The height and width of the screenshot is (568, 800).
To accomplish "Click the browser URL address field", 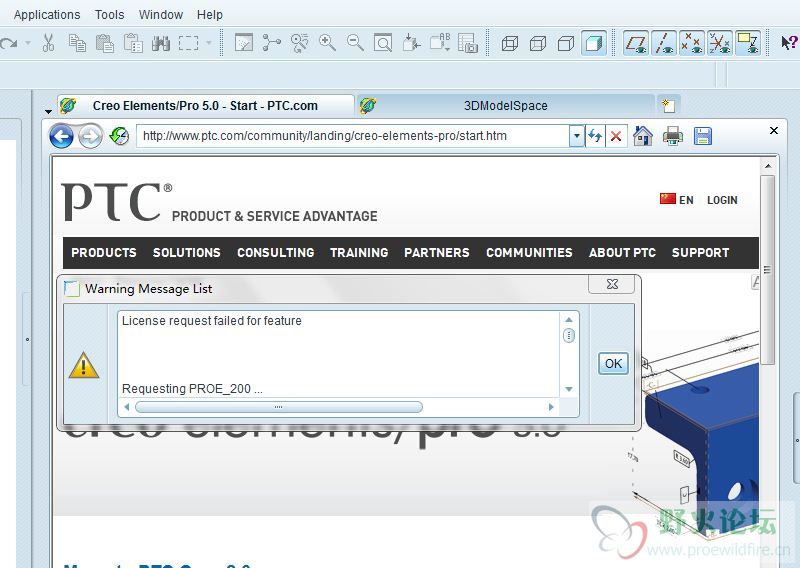I will point(353,136).
